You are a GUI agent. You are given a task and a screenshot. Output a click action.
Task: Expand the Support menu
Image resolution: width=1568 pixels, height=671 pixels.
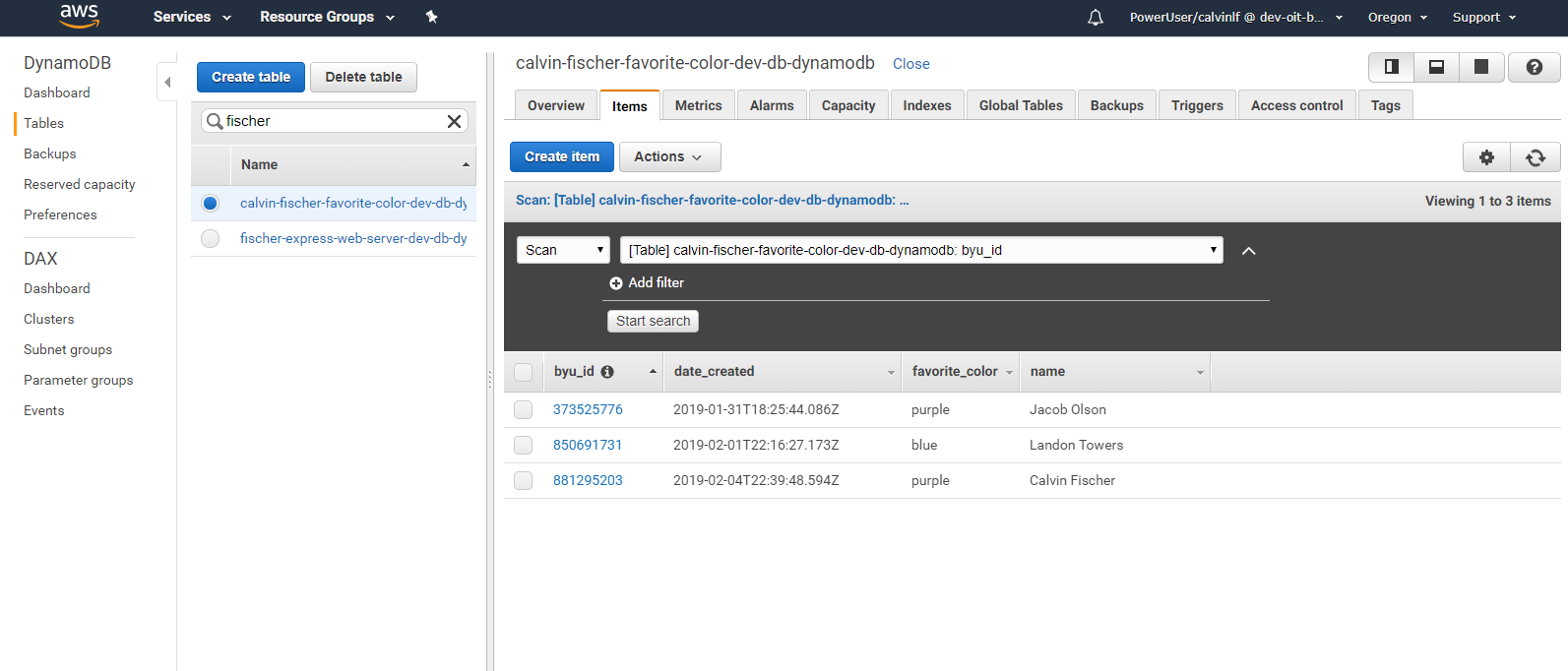[1484, 17]
